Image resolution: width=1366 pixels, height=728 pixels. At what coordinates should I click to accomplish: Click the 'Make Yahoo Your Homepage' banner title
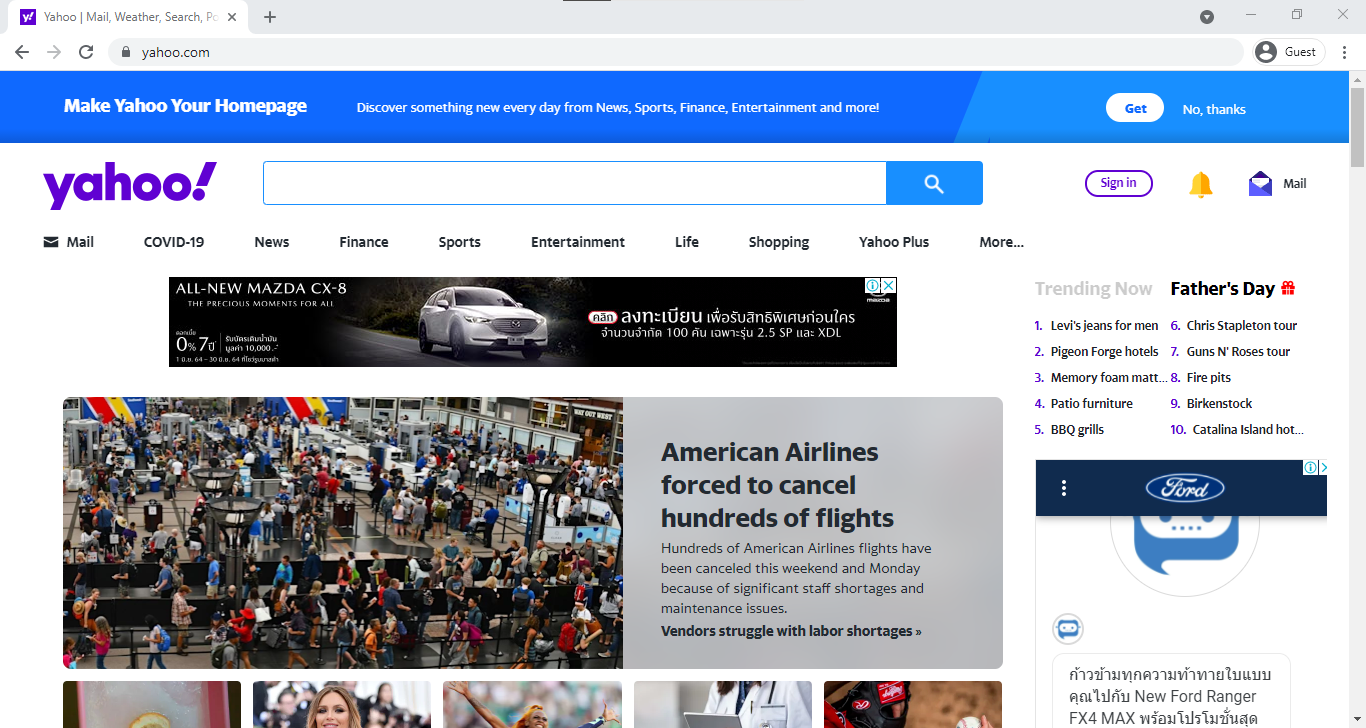185,106
